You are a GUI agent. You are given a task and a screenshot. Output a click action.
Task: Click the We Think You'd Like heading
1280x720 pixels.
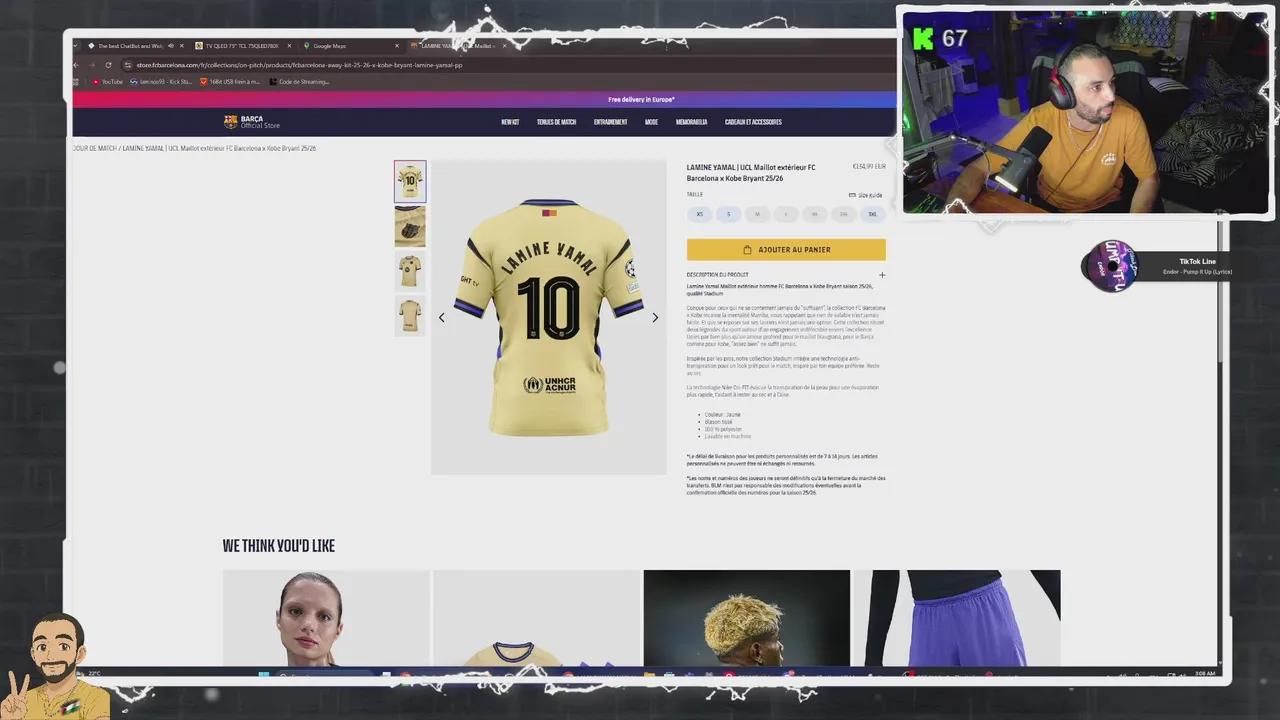279,546
